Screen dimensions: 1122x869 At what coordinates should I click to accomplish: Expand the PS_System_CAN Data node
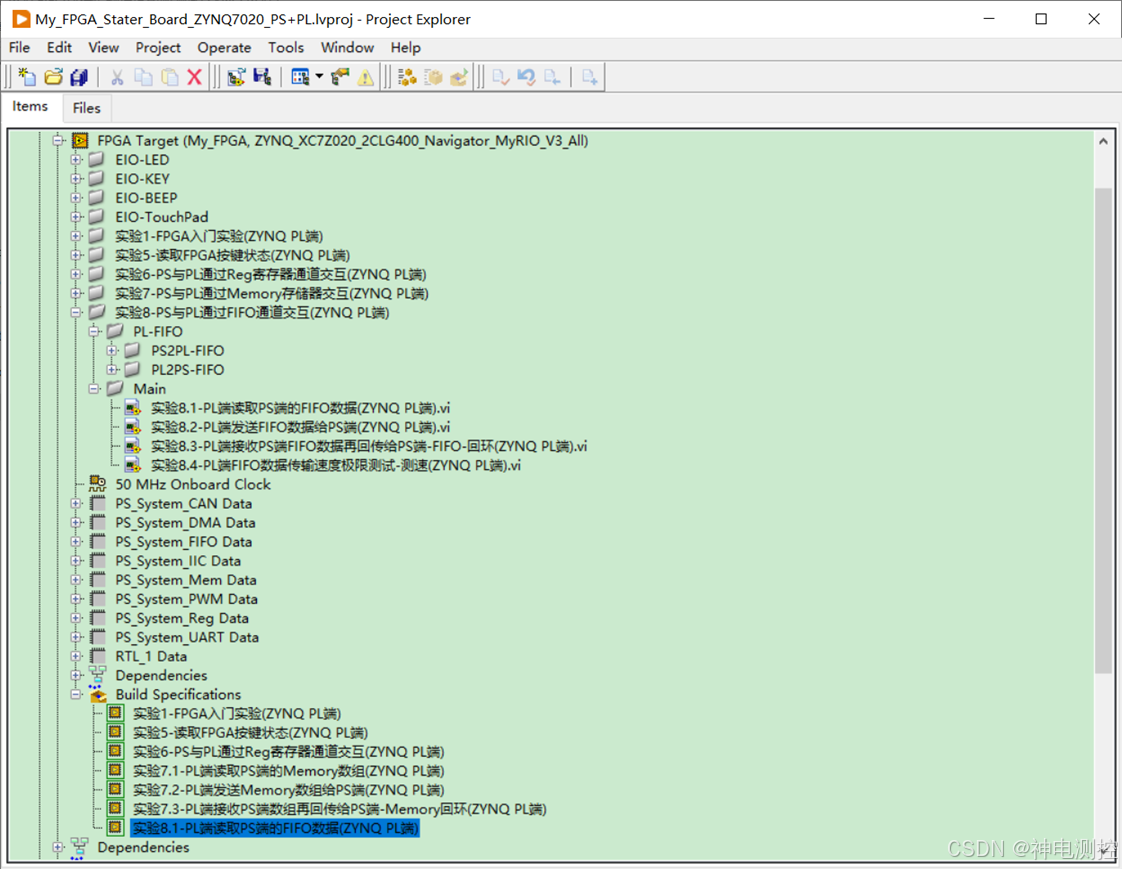tap(76, 503)
